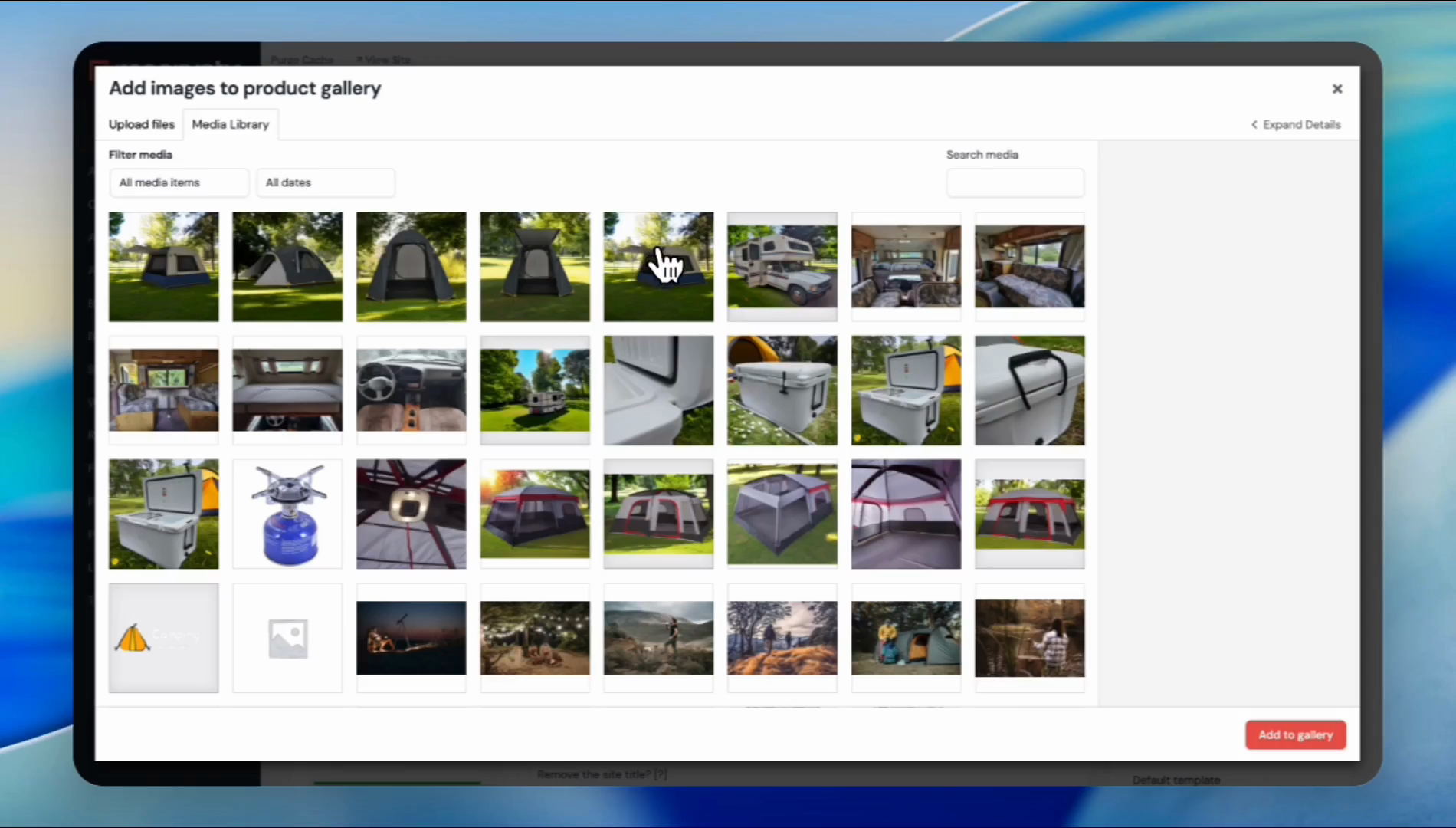Select the vehicle steering wheel dashboard photo
Image resolution: width=1456 pixels, height=828 pixels.
411,390
